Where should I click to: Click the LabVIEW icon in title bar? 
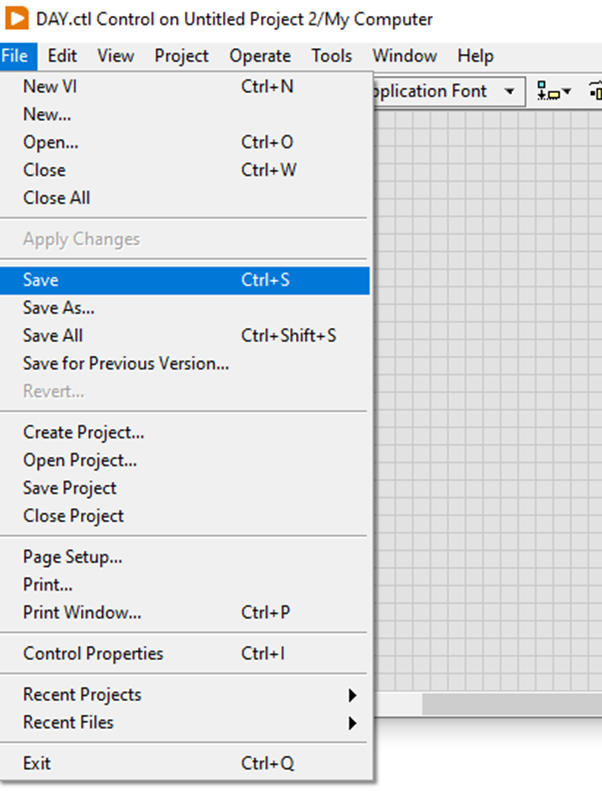(18, 19)
